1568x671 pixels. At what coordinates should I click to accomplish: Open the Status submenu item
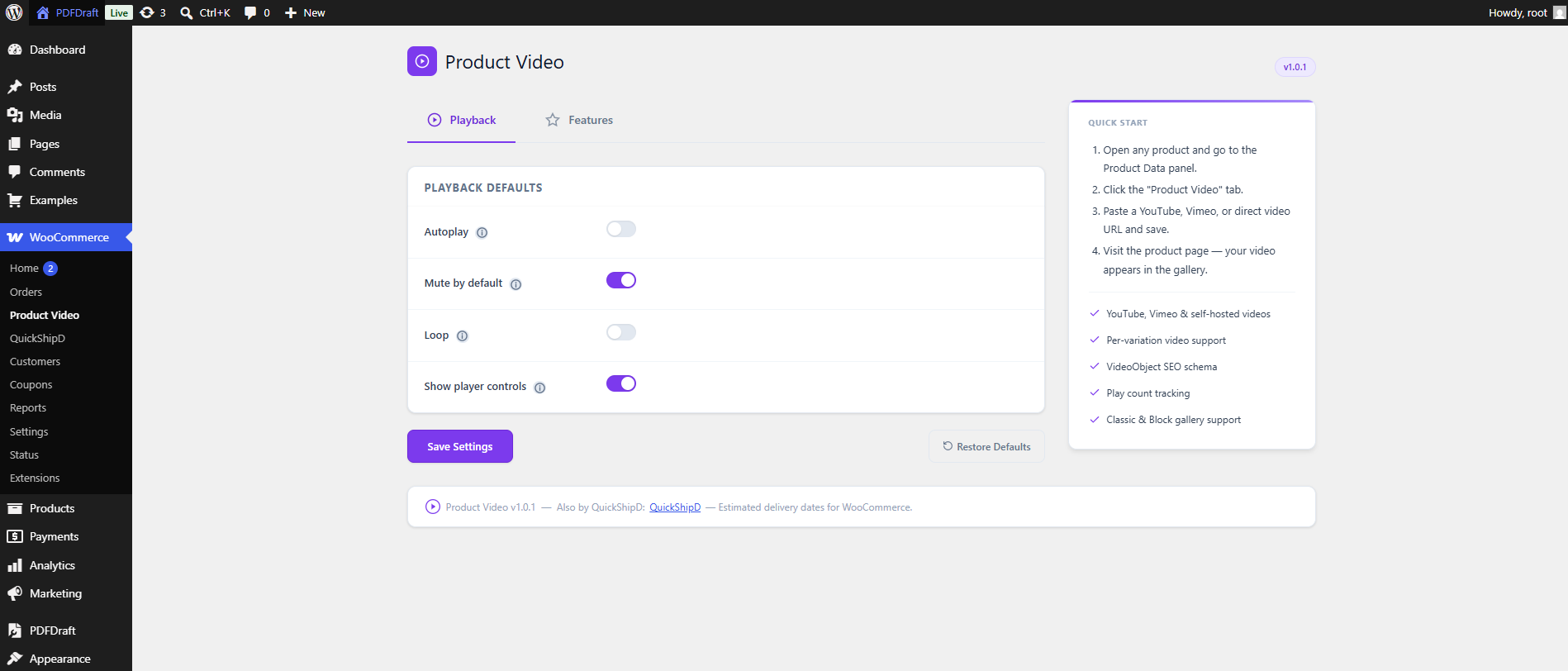pyautogui.click(x=24, y=454)
